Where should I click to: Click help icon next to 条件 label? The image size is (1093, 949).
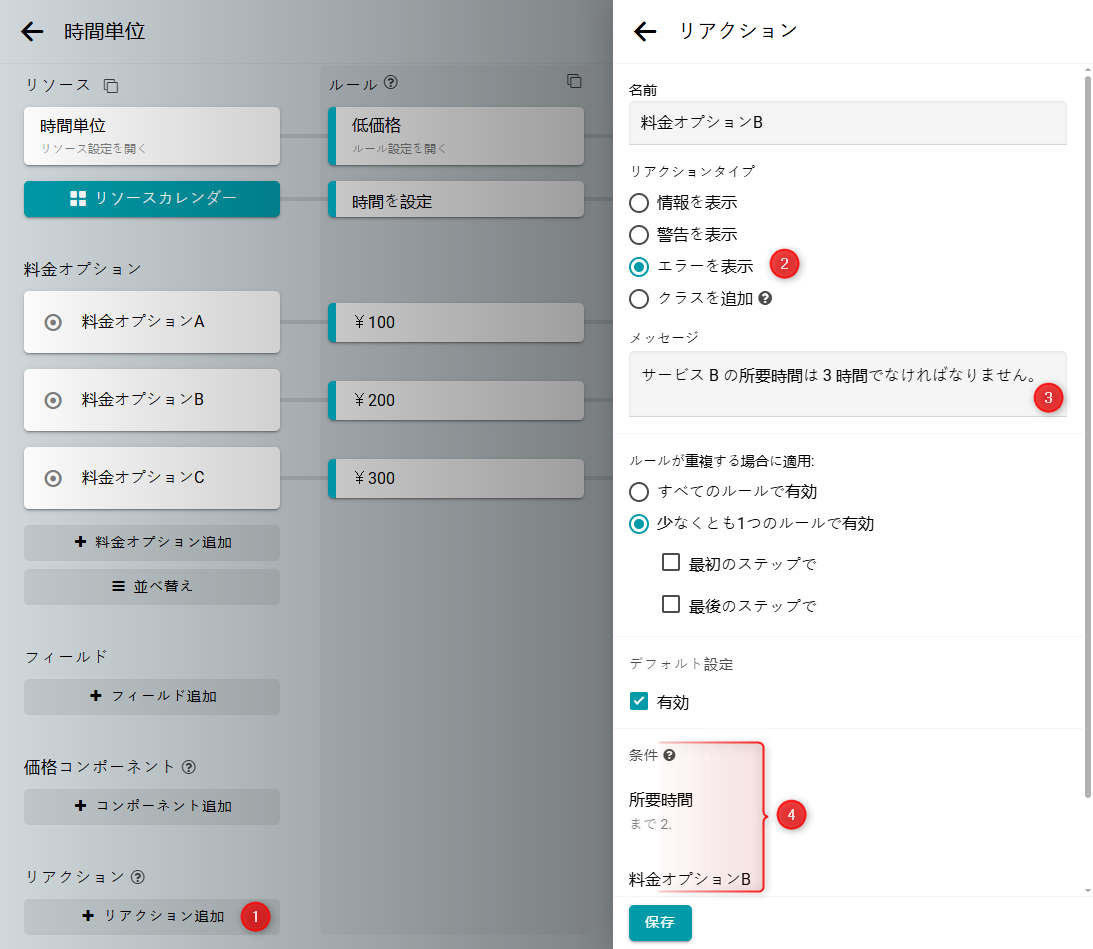coord(669,755)
